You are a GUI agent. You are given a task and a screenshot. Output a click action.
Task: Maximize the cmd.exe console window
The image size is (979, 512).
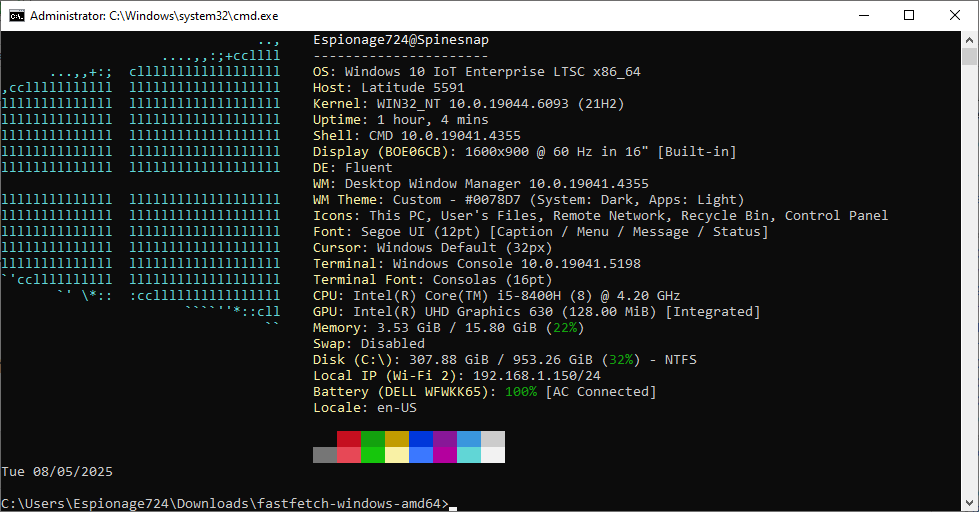point(909,16)
